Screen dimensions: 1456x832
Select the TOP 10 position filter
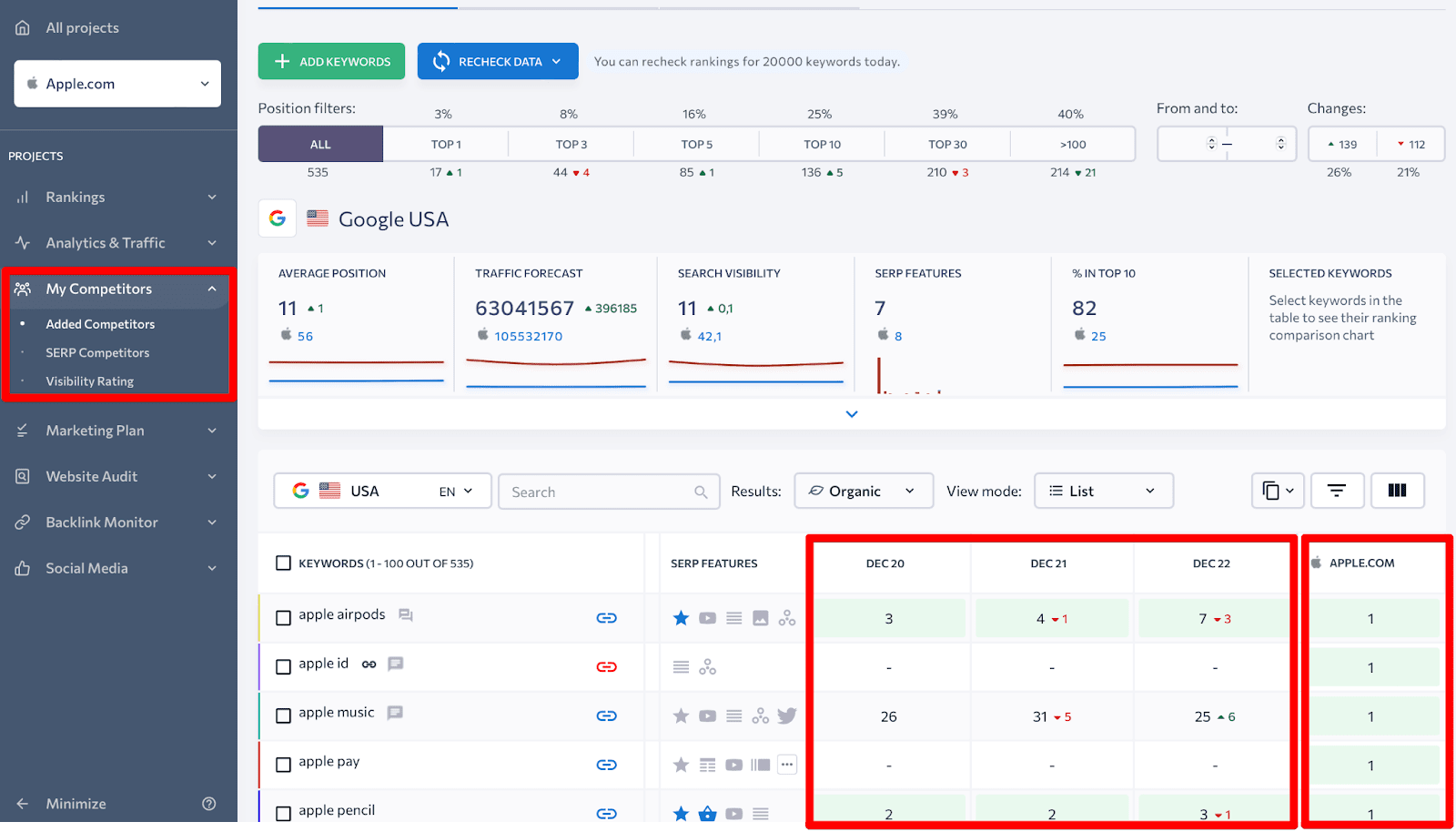822,144
